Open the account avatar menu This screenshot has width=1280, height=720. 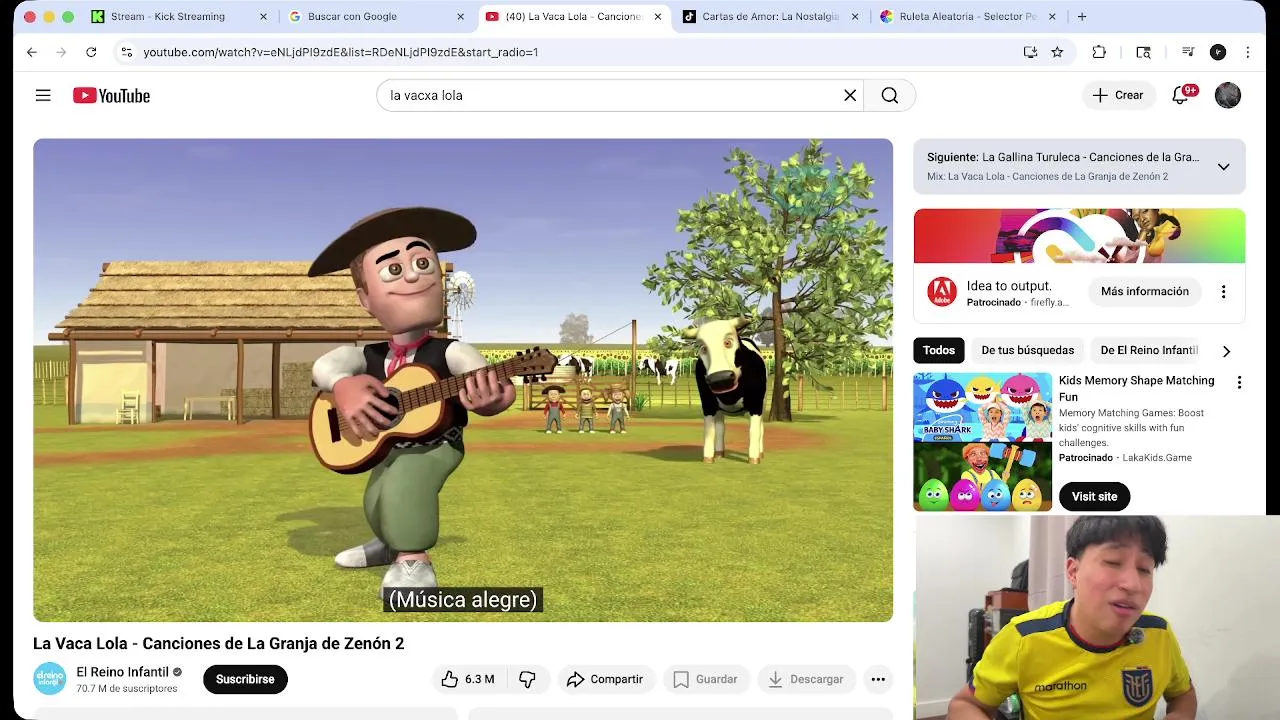[1228, 95]
